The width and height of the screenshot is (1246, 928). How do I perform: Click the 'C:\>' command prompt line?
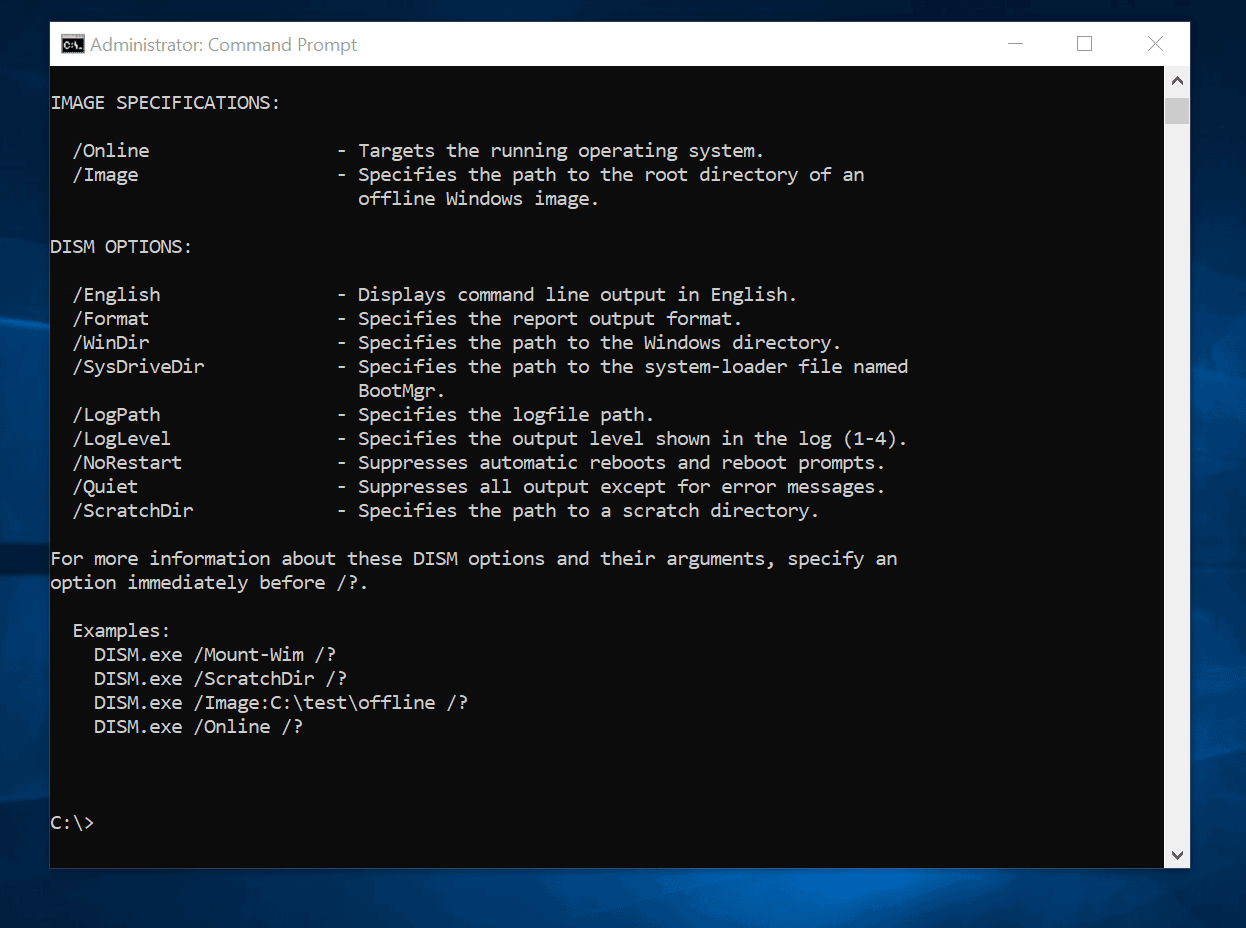pyautogui.click(x=73, y=823)
